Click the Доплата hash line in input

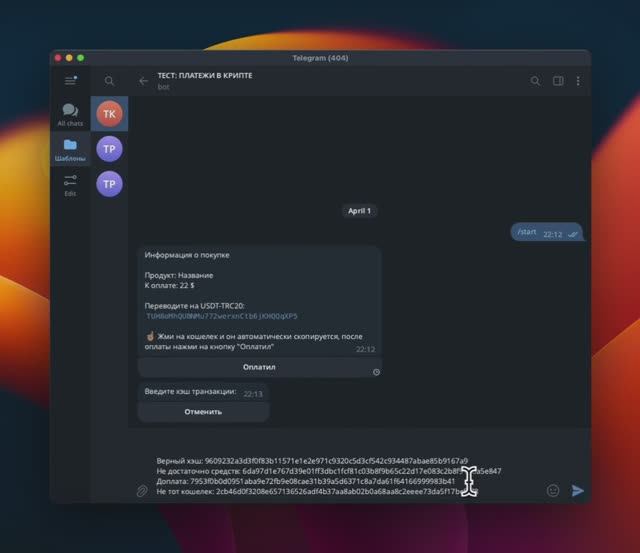pos(305,481)
